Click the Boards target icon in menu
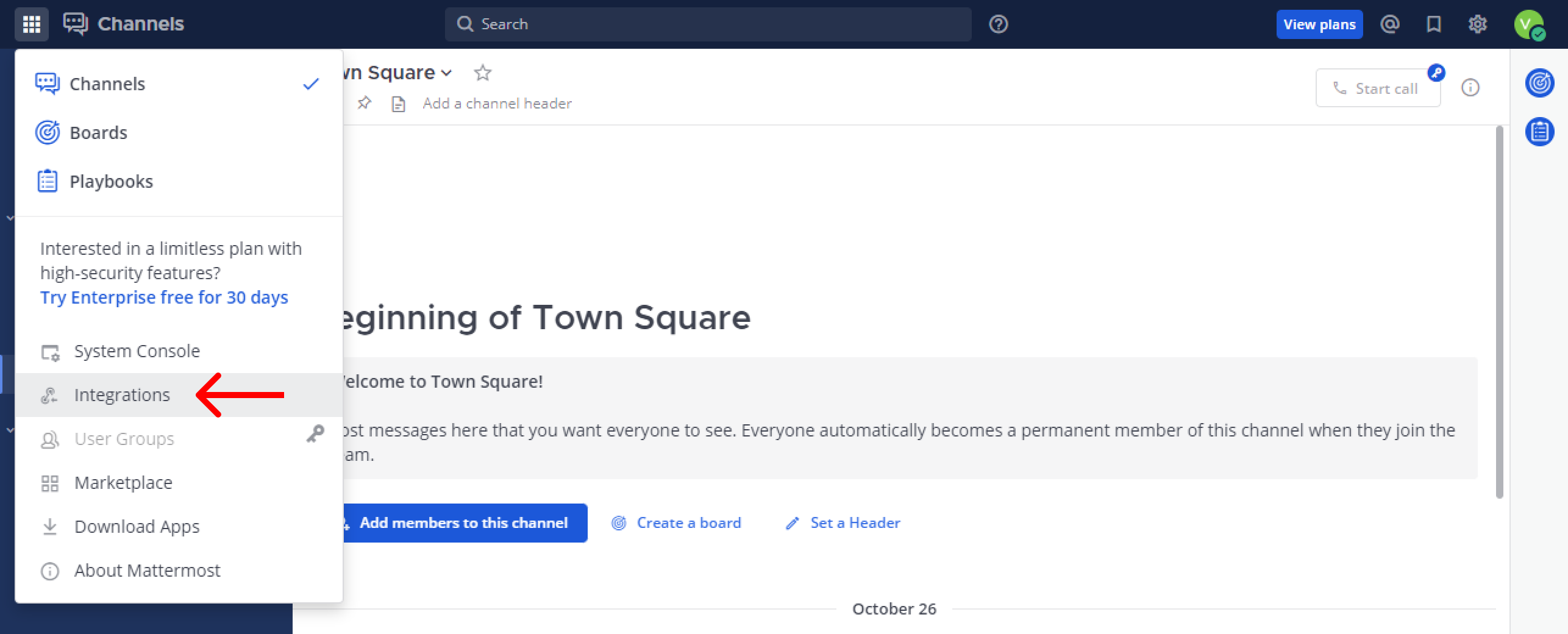 [x=48, y=132]
